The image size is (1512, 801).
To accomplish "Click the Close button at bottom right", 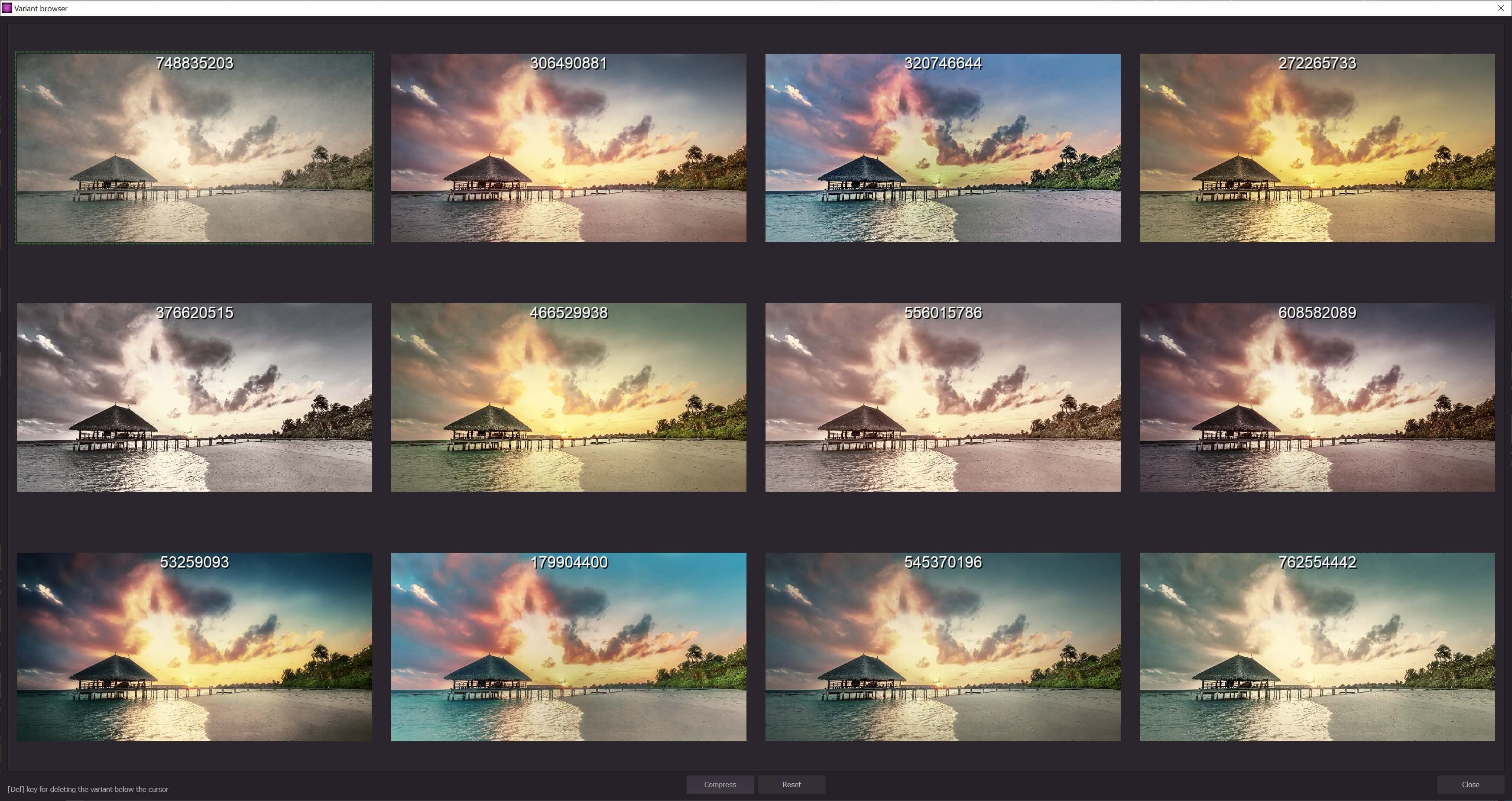I will coord(1470,785).
